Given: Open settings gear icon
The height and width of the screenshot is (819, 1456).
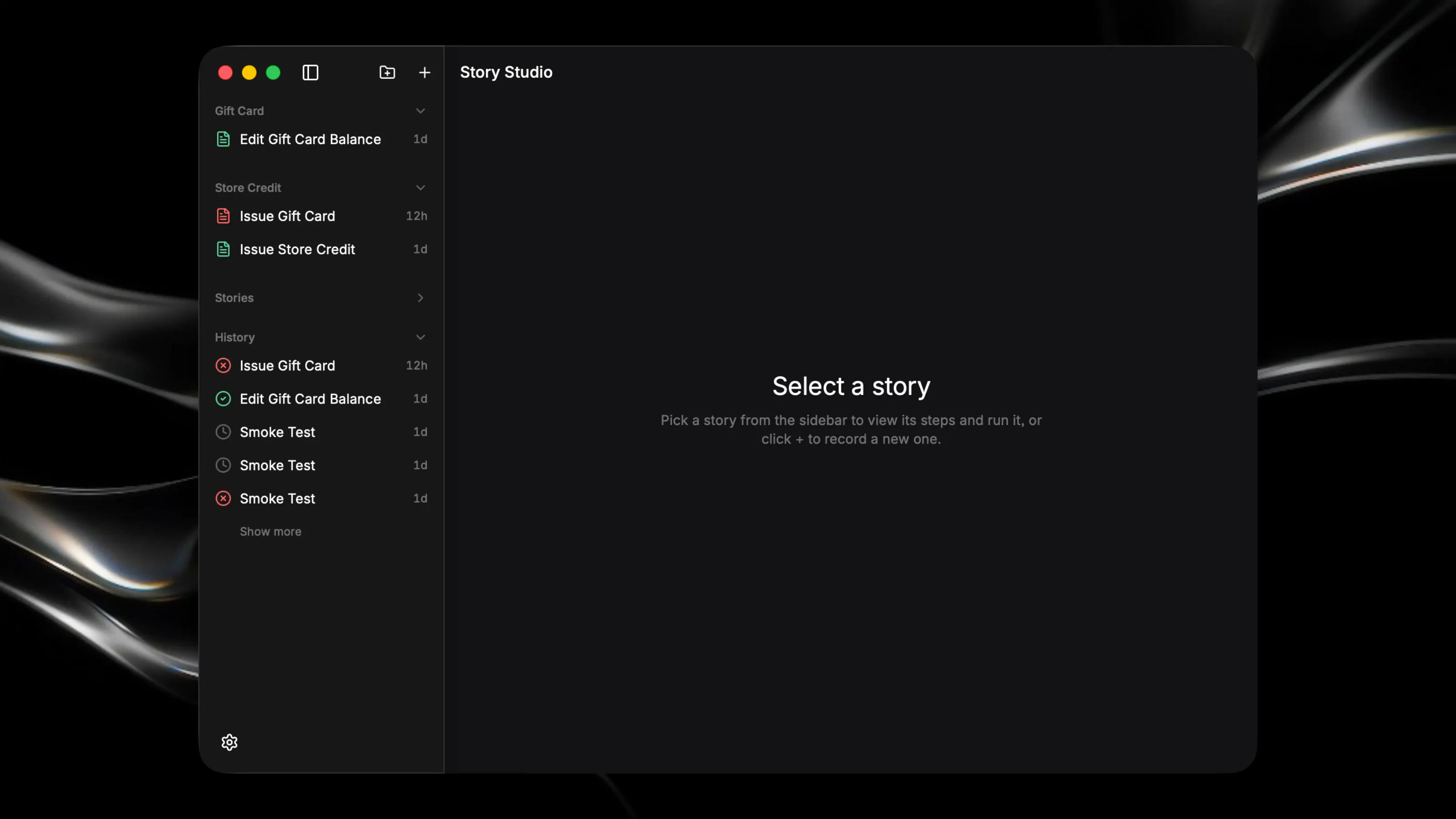Looking at the screenshot, I should click(x=229, y=742).
